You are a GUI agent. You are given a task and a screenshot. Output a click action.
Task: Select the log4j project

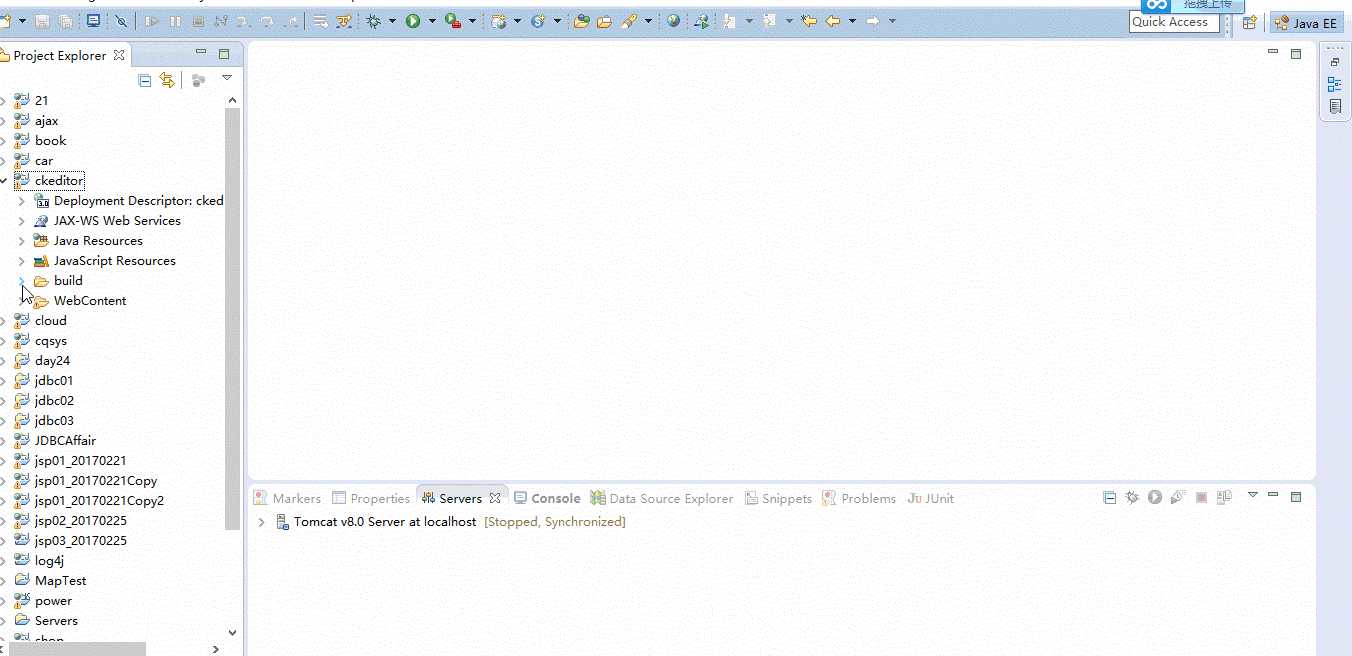(x=49, y=561)
